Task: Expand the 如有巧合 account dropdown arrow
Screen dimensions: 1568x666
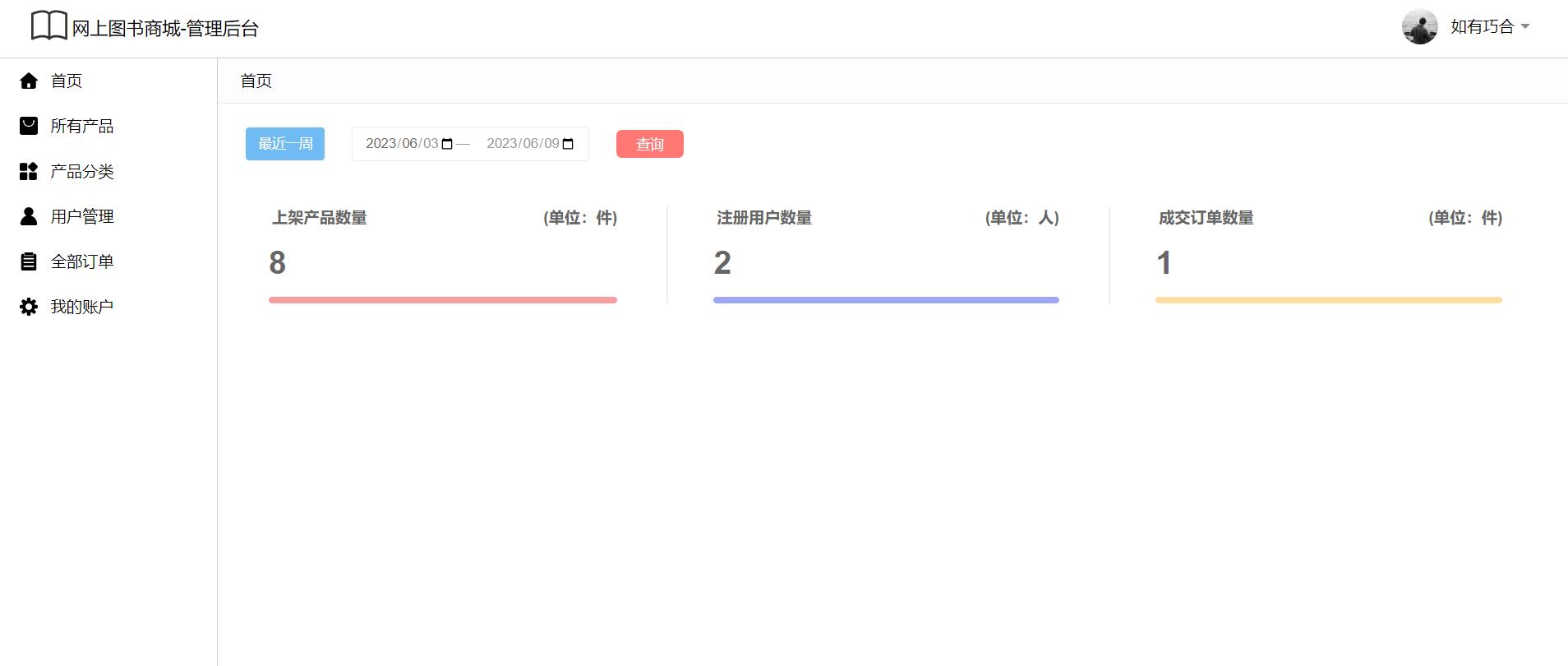Action: click(x=1525, y=26)
